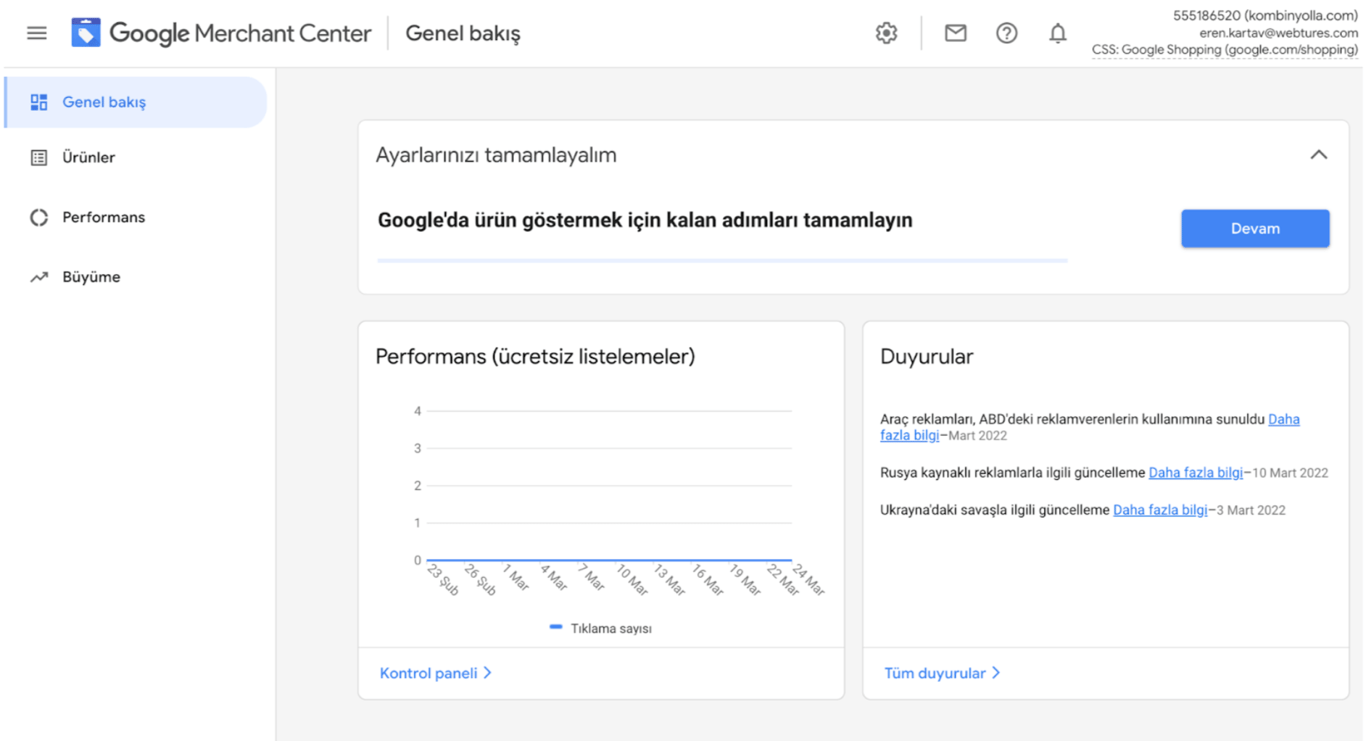Open the navigation hamburger menu

coord(37,32)
